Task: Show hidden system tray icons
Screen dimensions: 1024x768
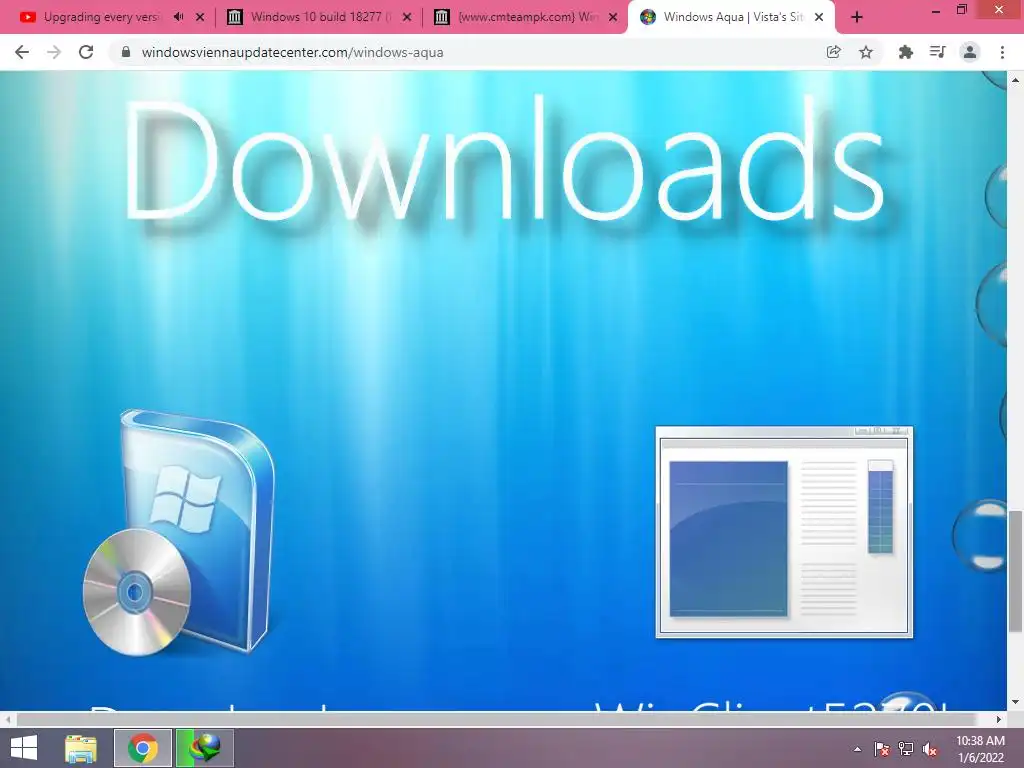Action: [857, 749]
